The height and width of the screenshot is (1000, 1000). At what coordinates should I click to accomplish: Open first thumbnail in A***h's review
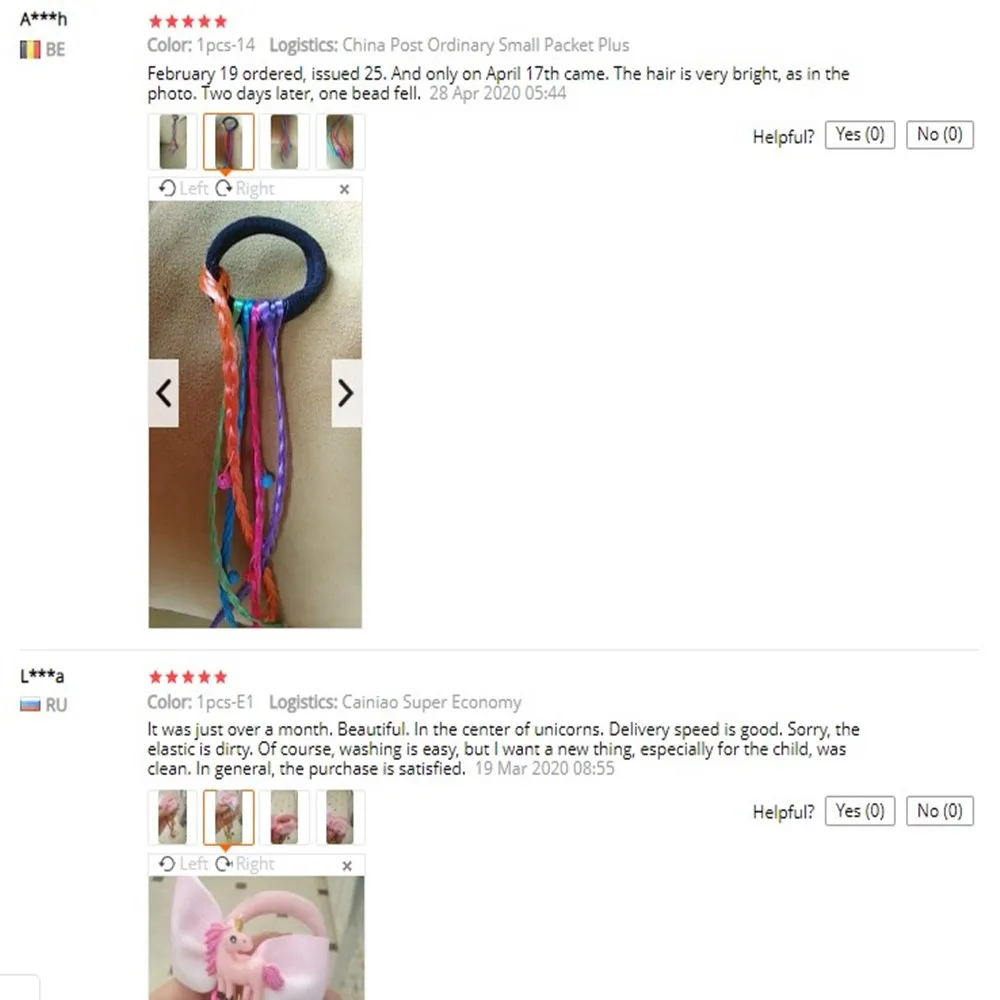[173, 142]
